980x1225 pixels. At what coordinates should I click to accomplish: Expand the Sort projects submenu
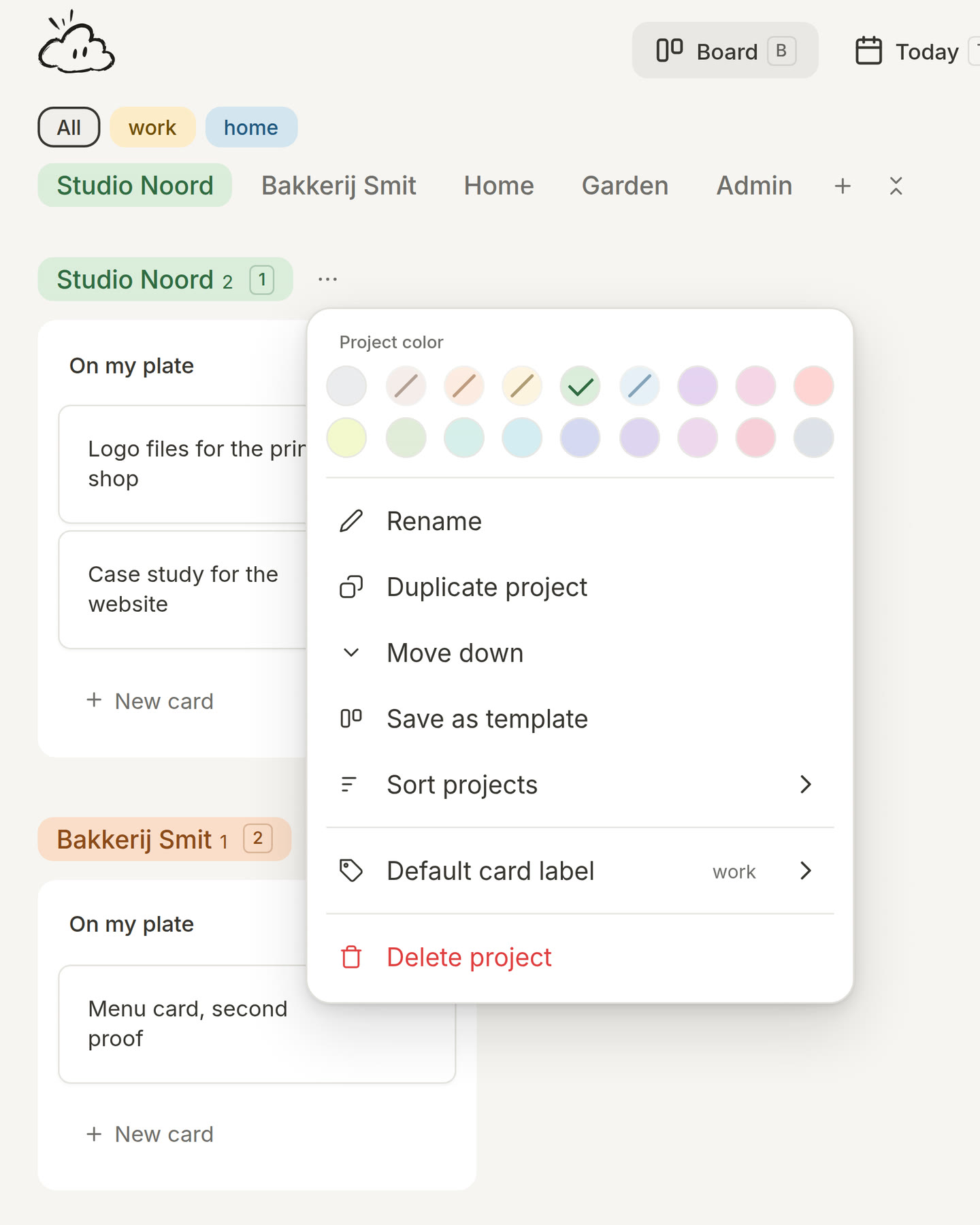pos(580,785)
